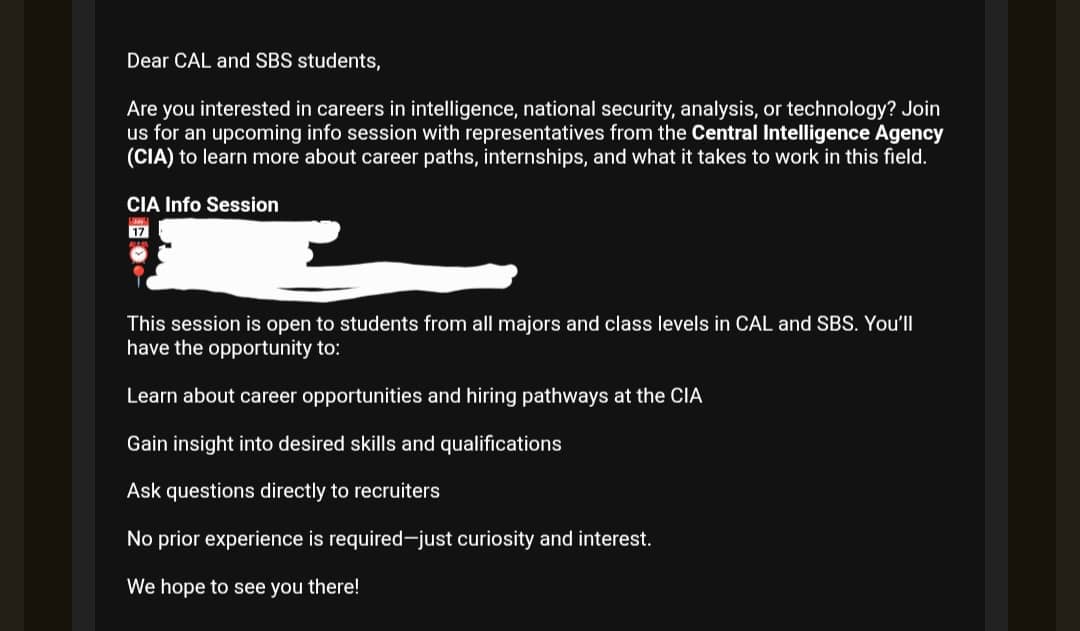Image resolution: width=1080 pixels, height=631 pixels.
Task: Click the 'This session is open to students' line
Action: click(x=519, y=324)
